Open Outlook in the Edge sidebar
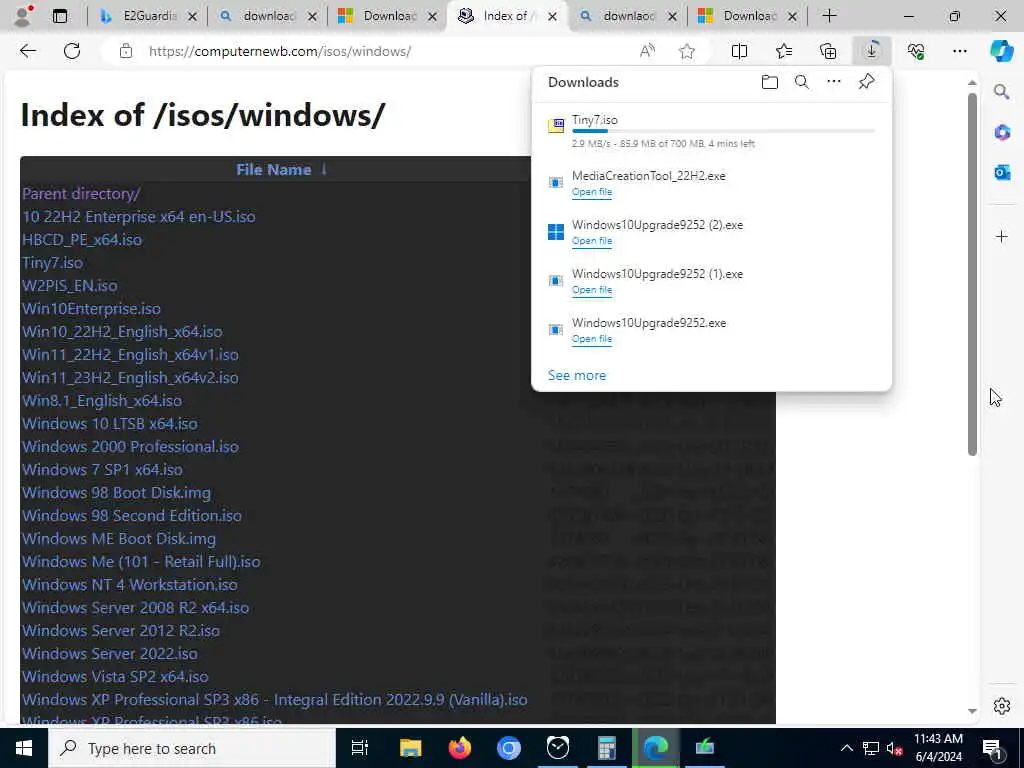 (x=1002, y=172)
